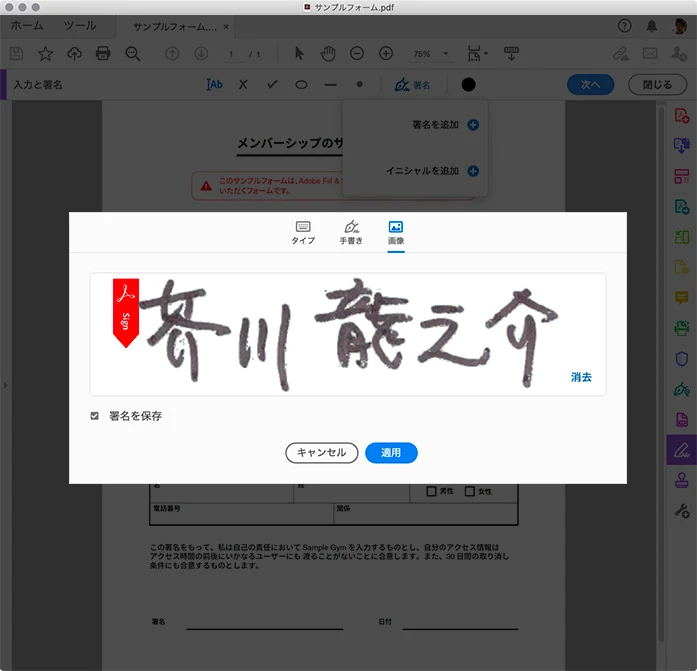The height and width of the screenshot is (671, 697).
Task: Select the タイプ (Type) signature option
Action: click(303, 233)
